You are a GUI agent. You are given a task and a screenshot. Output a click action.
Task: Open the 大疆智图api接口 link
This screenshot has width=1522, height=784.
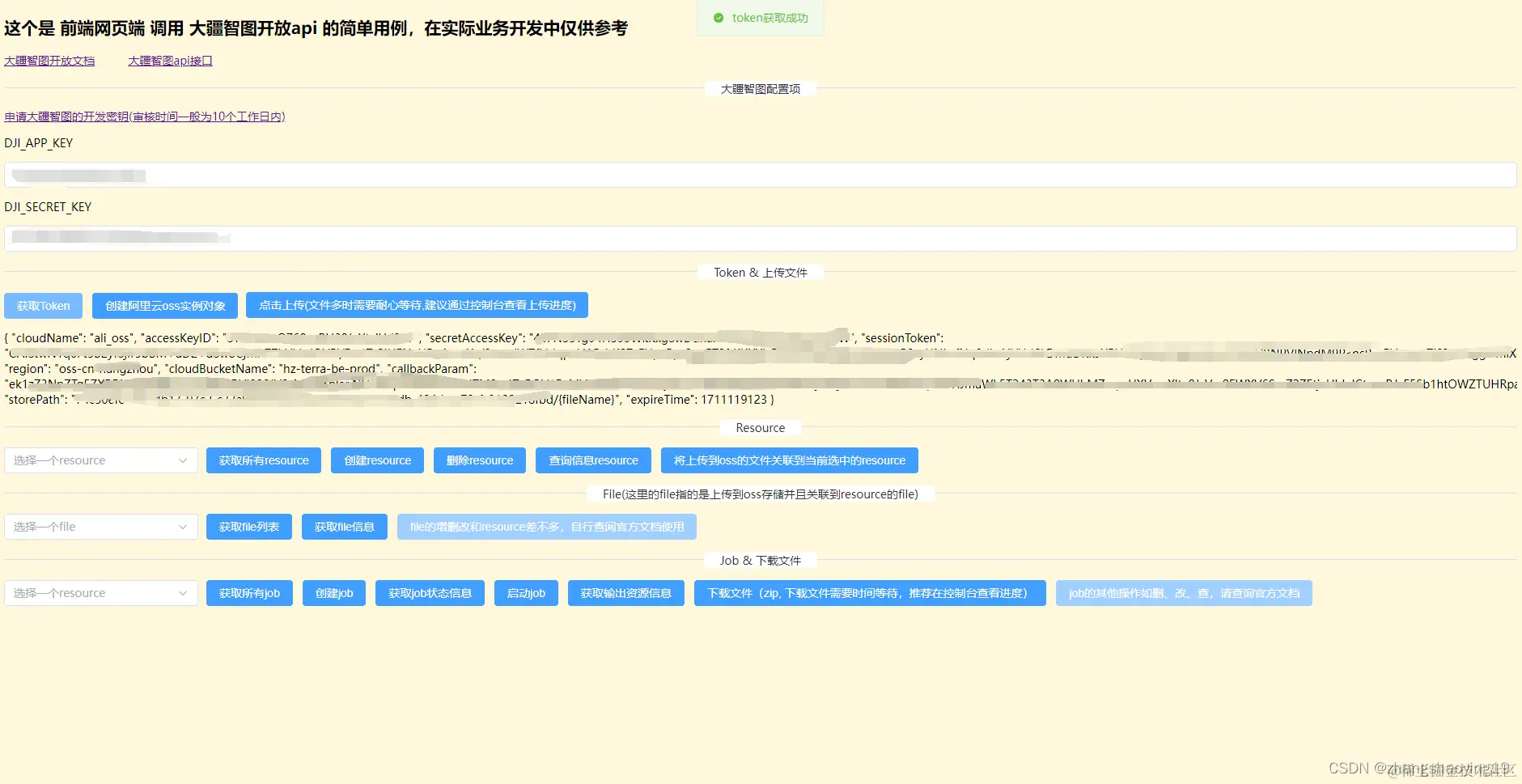170,61
